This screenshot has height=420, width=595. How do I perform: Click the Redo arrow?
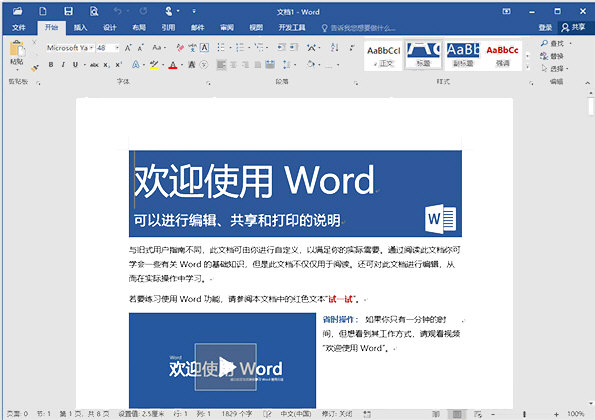143,11
